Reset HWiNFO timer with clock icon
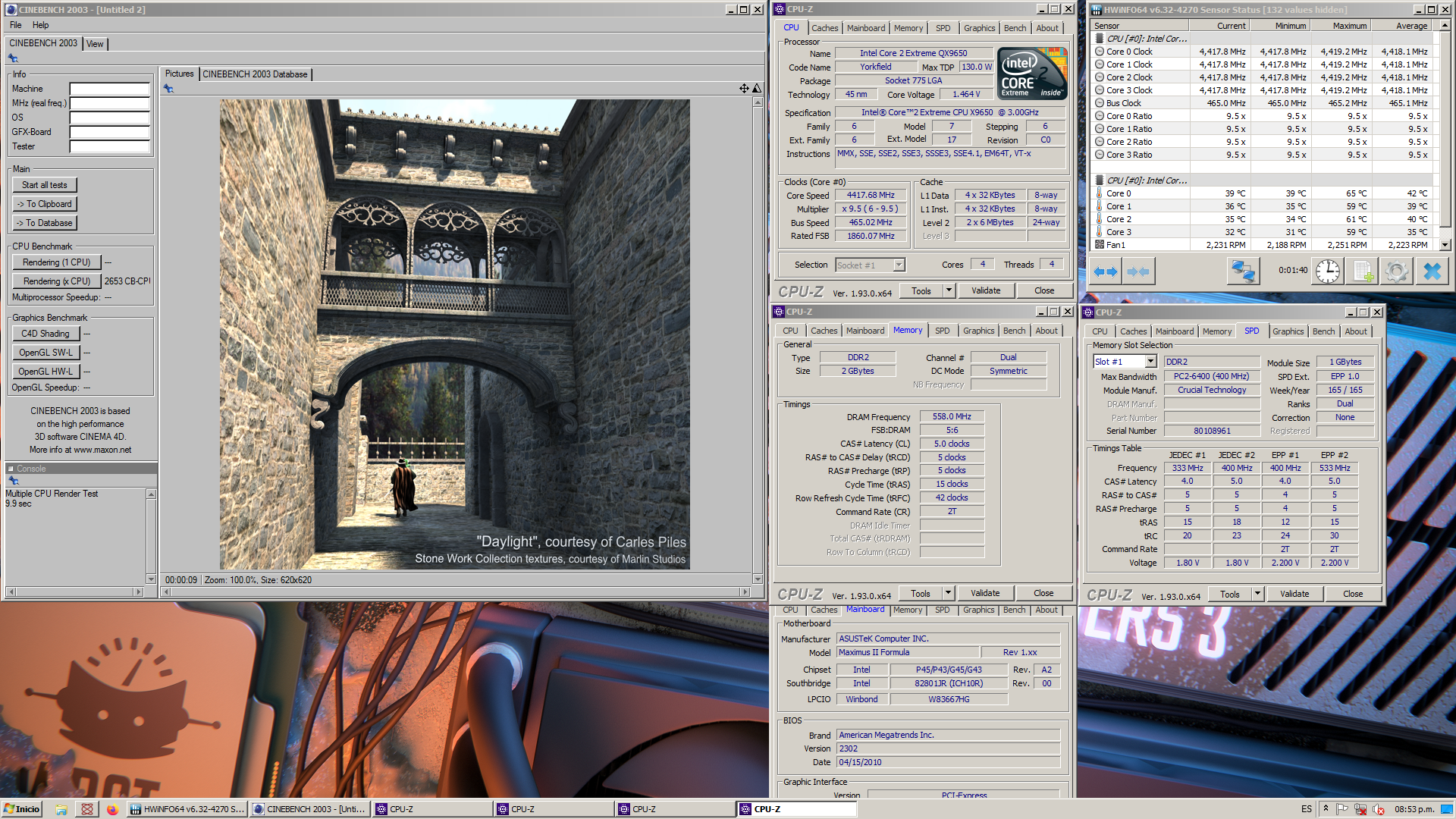 [x=1328, y=271]
